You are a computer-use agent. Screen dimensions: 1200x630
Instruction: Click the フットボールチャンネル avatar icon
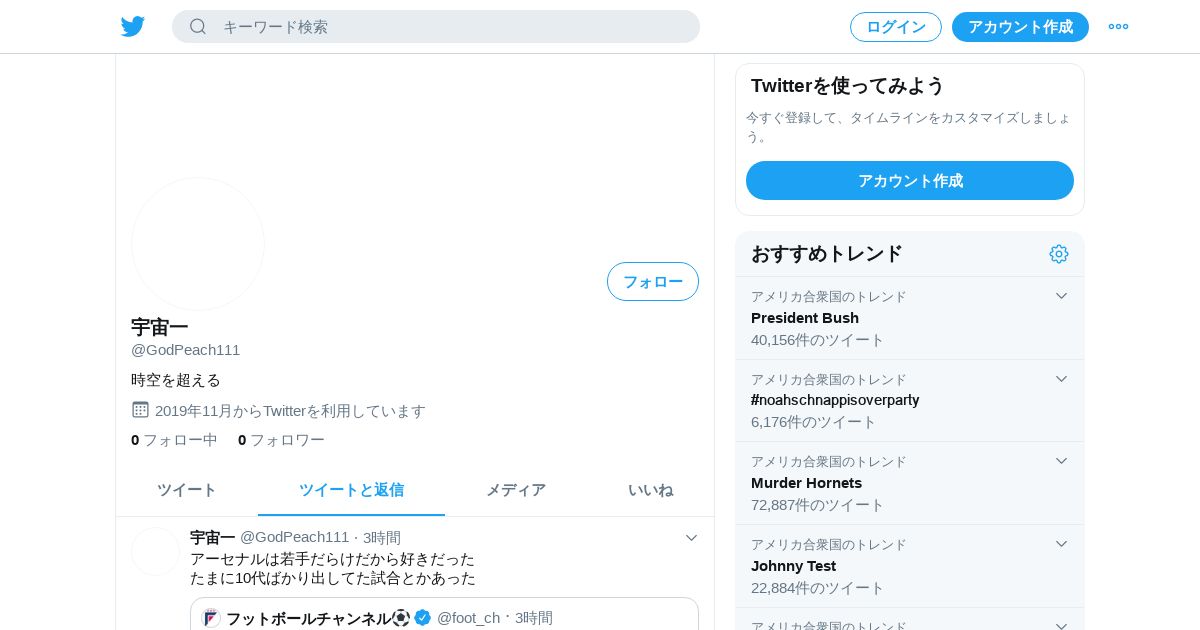[x=211, y=618]
